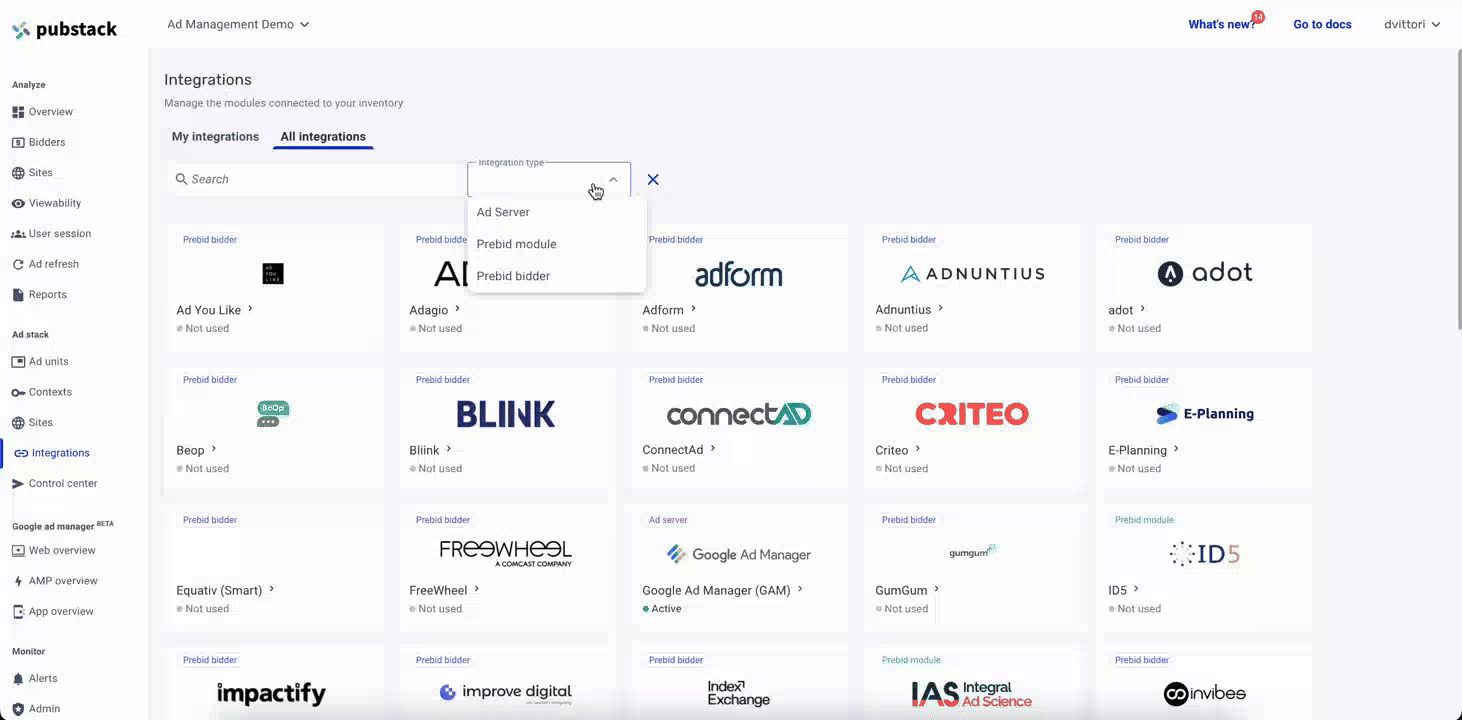Expand the Google Ad Manager (GAM) arrow

click(800, 589)
